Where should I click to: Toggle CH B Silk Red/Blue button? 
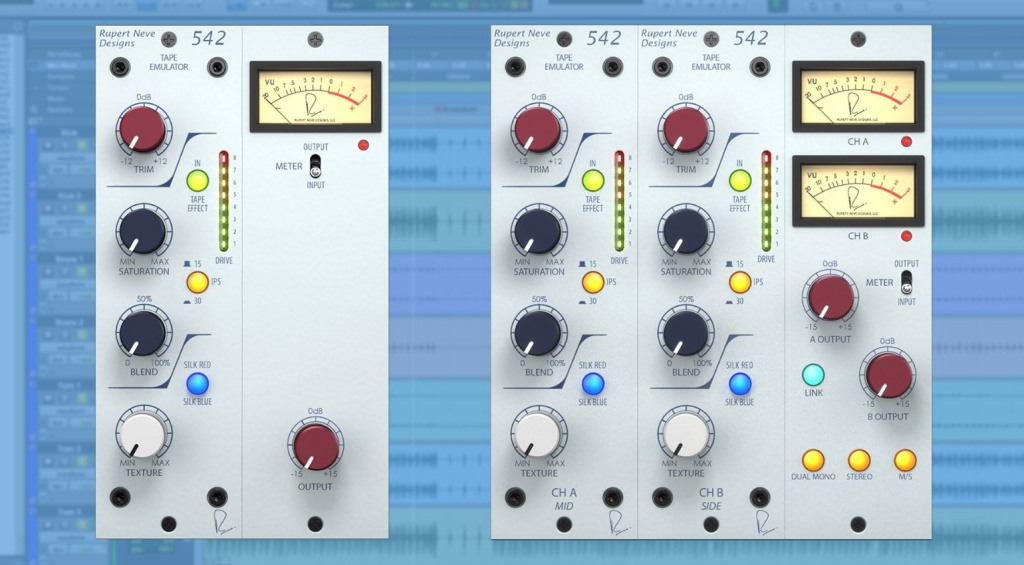point(739,383)
